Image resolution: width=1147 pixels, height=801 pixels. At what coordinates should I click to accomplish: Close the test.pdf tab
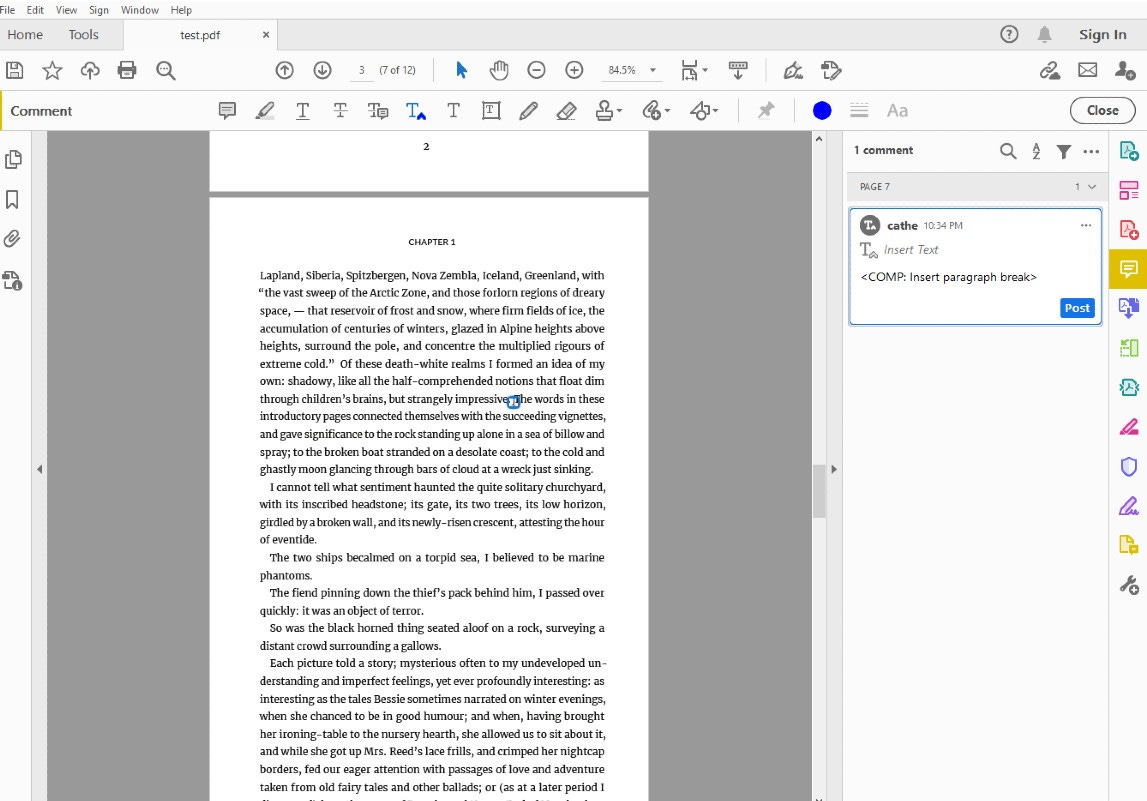266,34
